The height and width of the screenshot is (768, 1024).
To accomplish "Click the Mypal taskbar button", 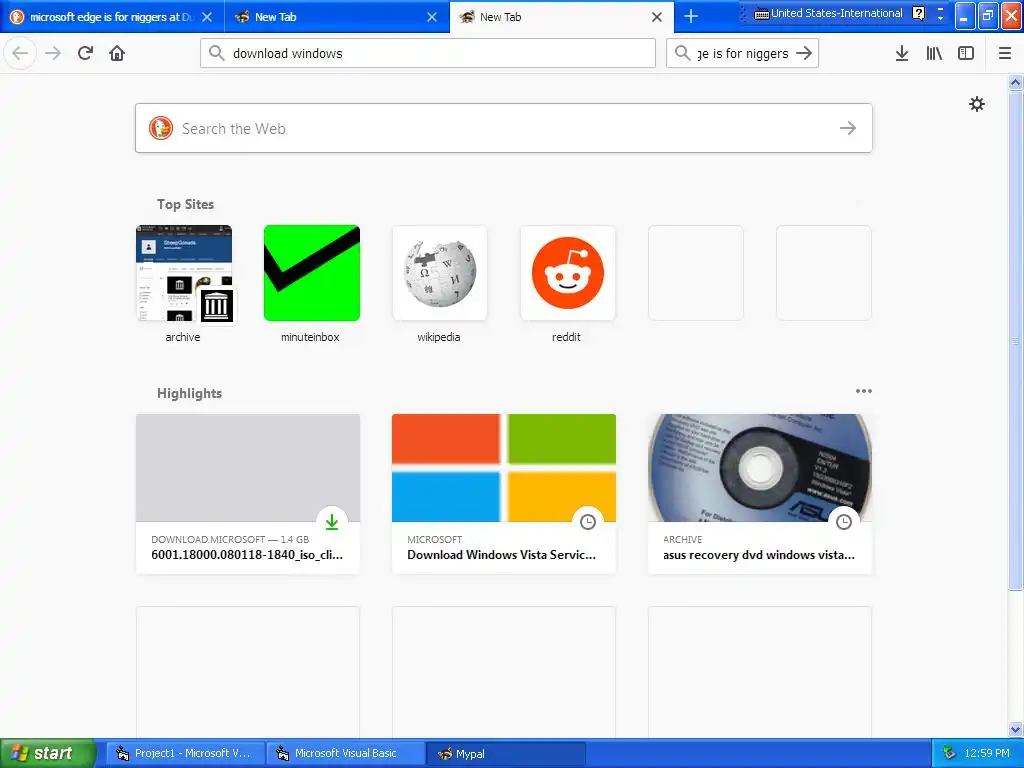I will [x=506, y=754].
